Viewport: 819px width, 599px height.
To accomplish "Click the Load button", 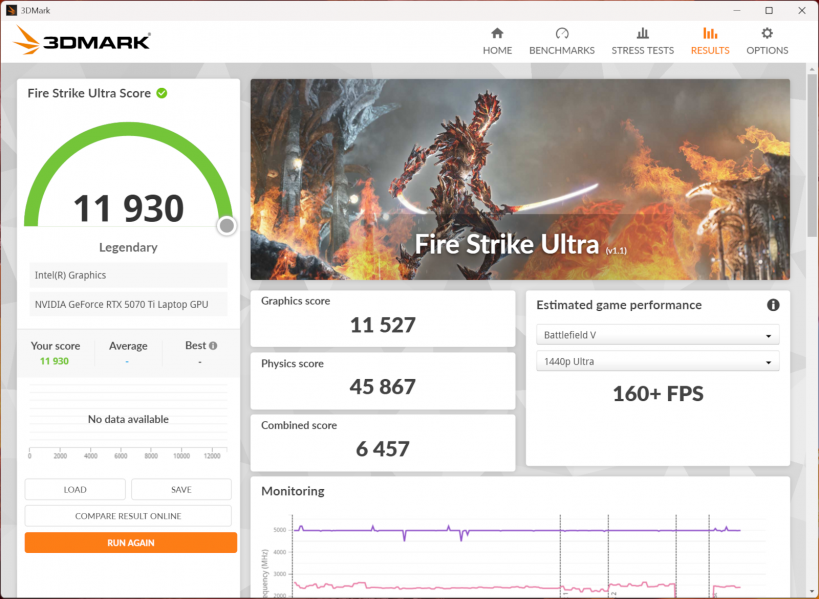I will 75,489.
